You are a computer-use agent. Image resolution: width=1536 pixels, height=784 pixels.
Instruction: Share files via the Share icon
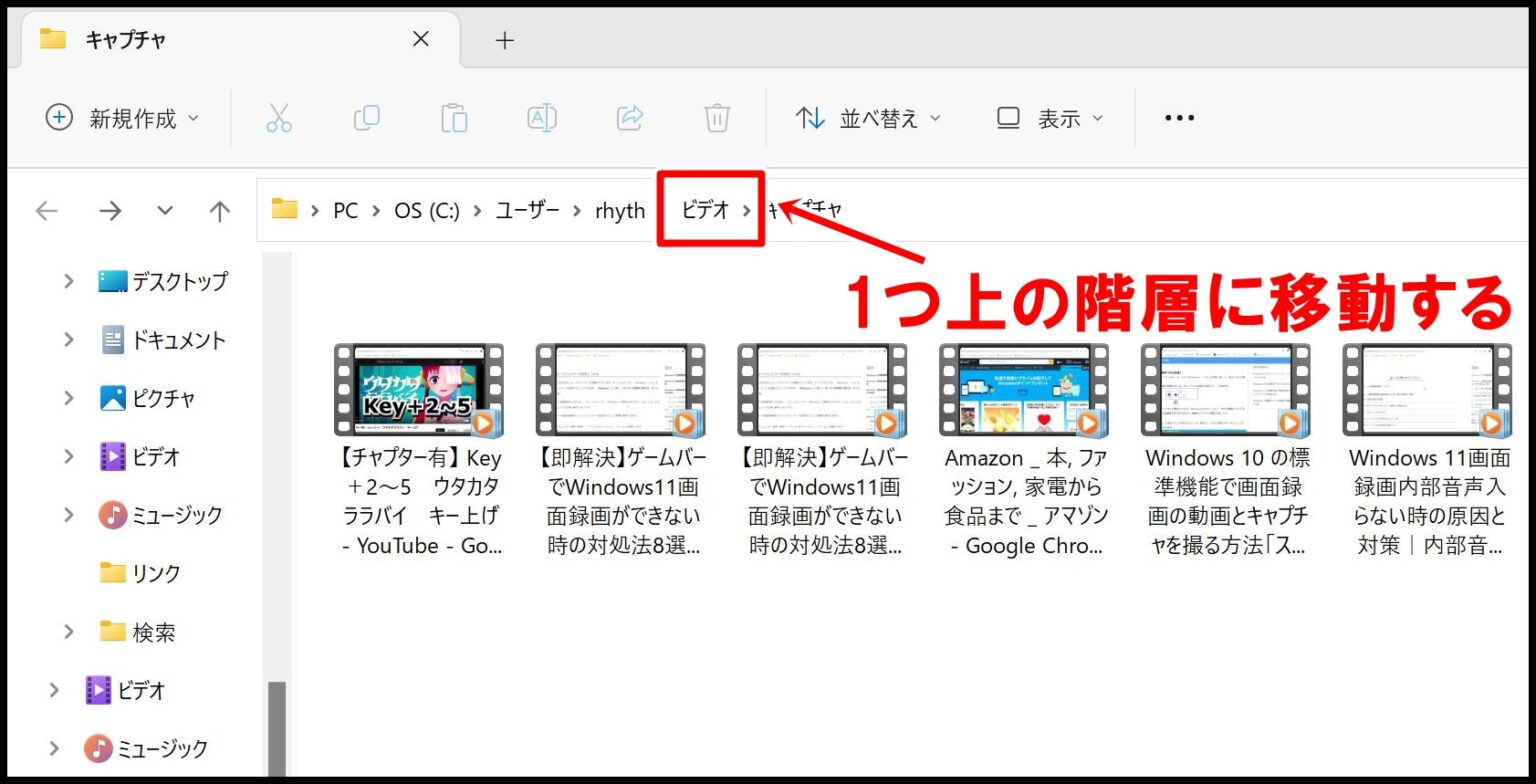coord(629,117)
